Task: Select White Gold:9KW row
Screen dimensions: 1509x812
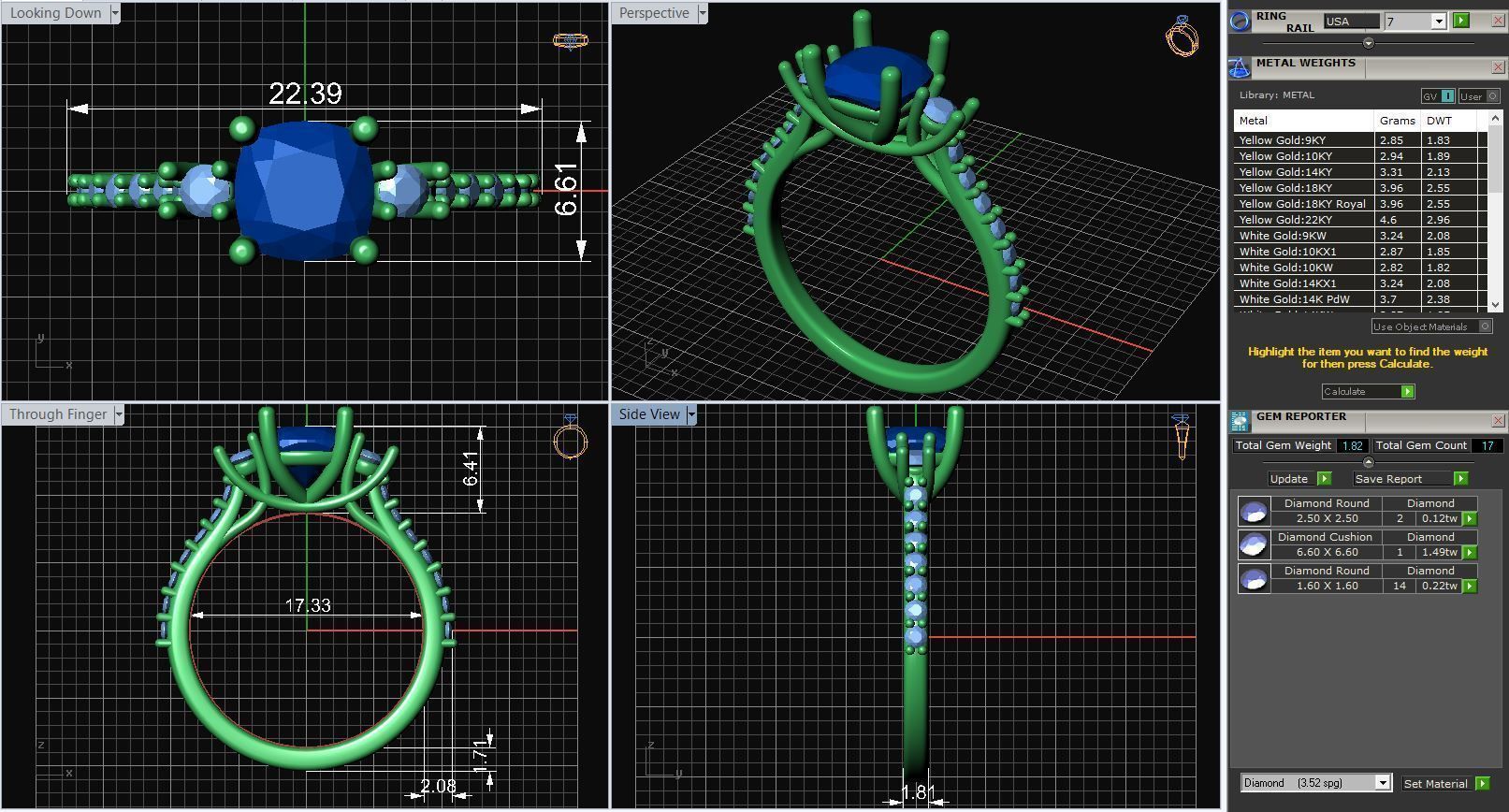Action: (x=1360, y=236)
